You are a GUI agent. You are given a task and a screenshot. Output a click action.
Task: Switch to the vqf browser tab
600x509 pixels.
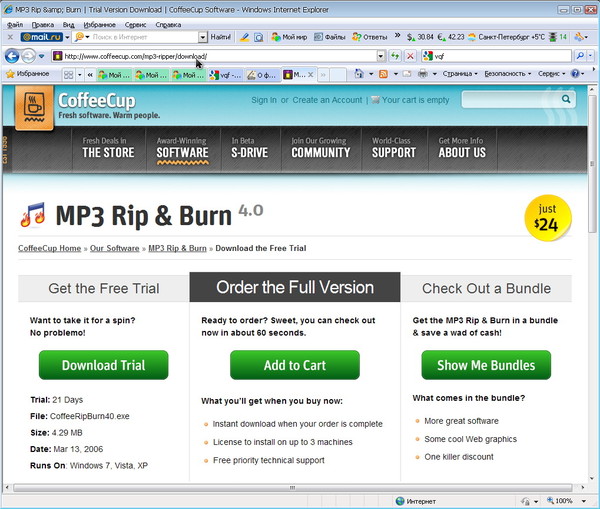click(x=225, y=75)
